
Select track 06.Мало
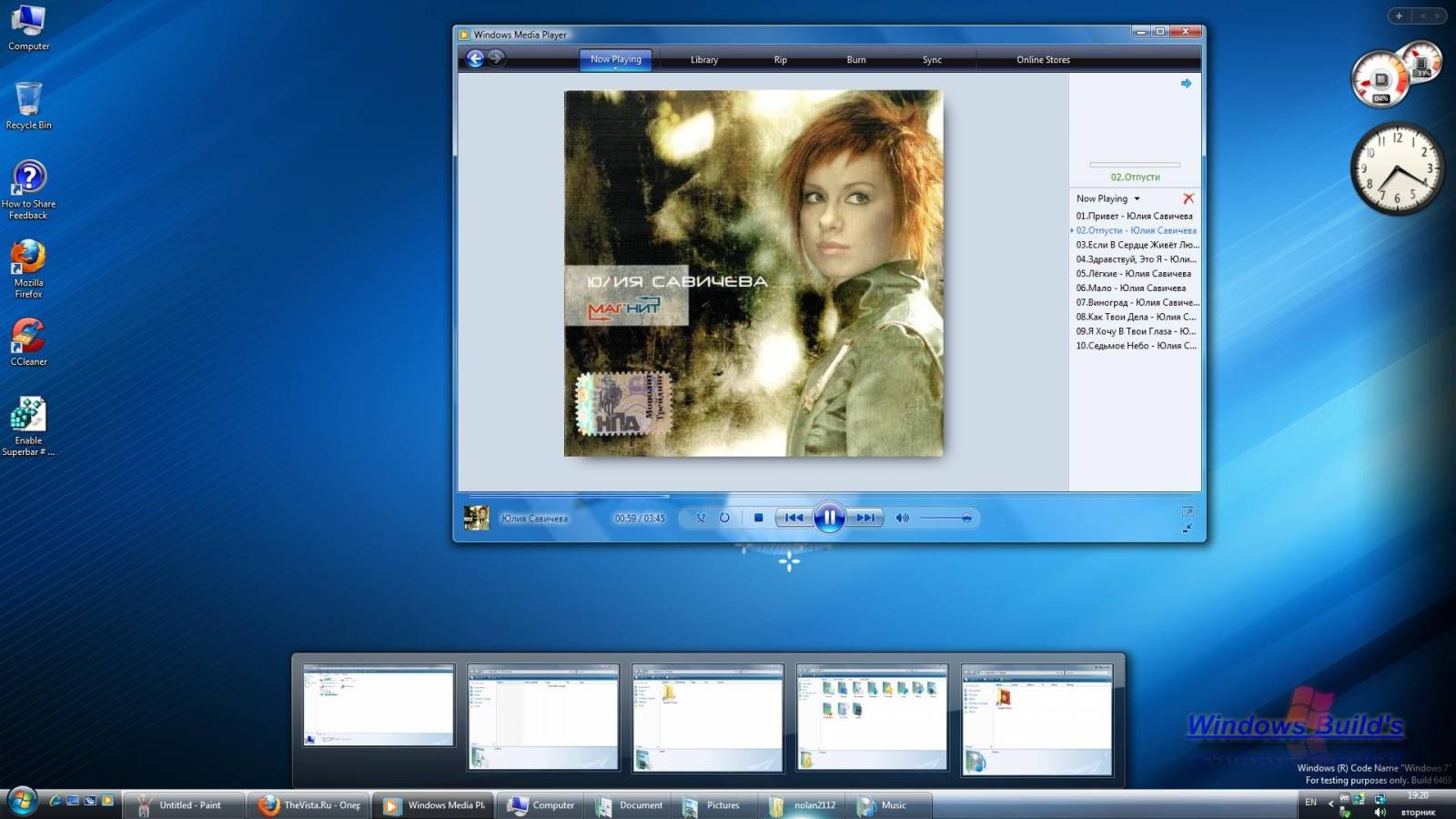pos(1131,288)
